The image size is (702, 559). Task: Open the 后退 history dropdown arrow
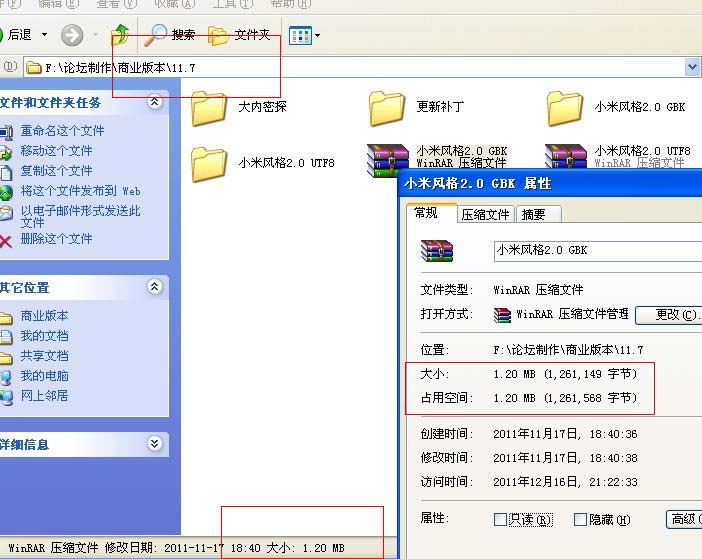(44, 34)
